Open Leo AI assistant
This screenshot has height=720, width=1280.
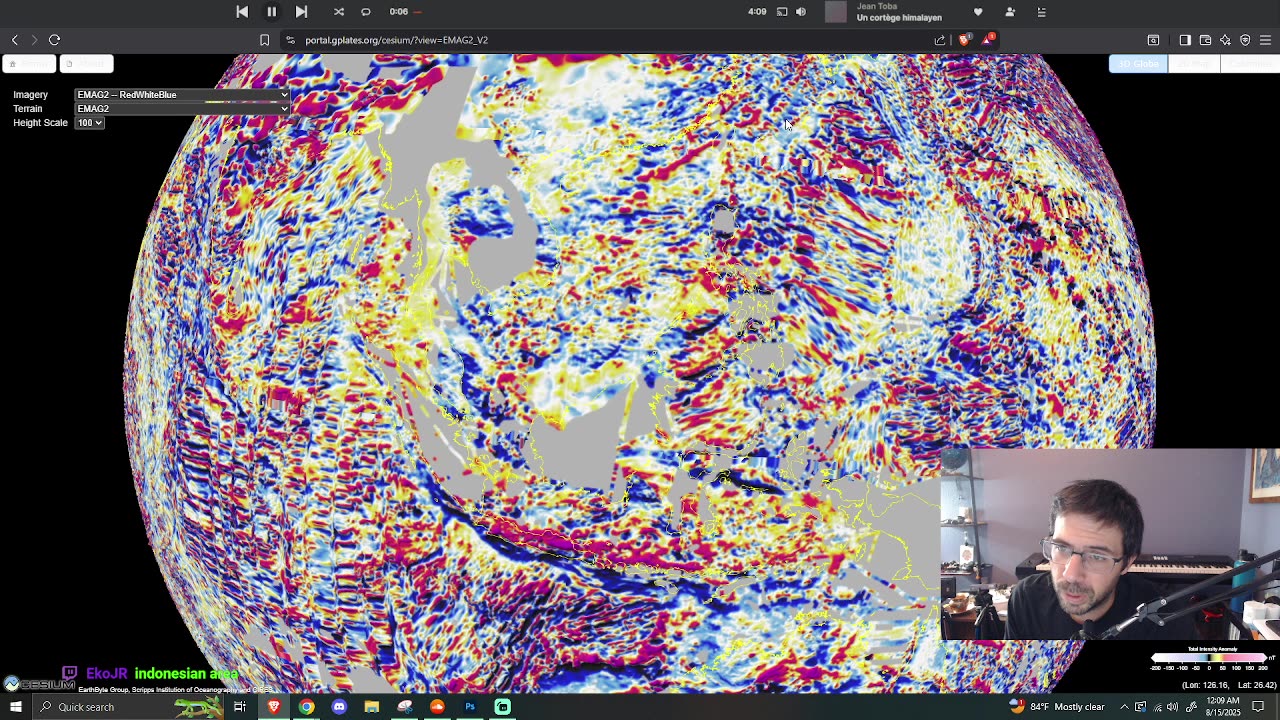(1225, 40)
